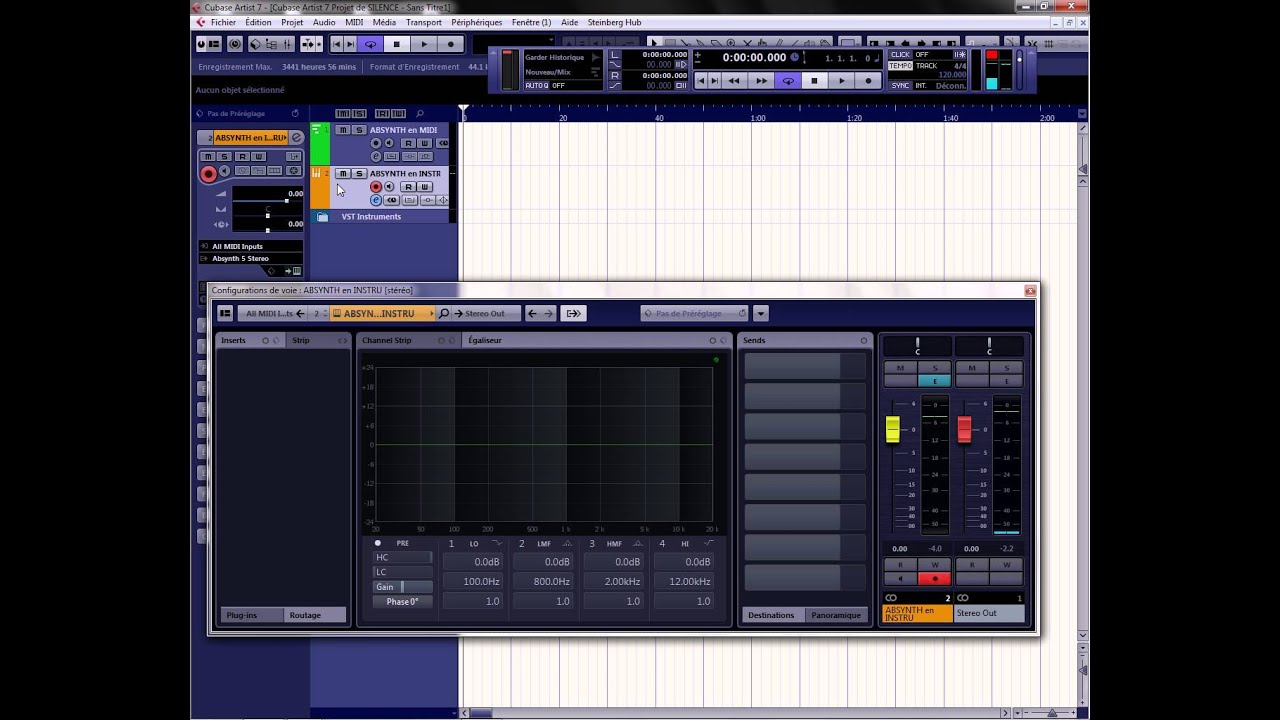Open the MIDI menu
The height and width of the screenshot is (720, 1280).
point(354,22)
